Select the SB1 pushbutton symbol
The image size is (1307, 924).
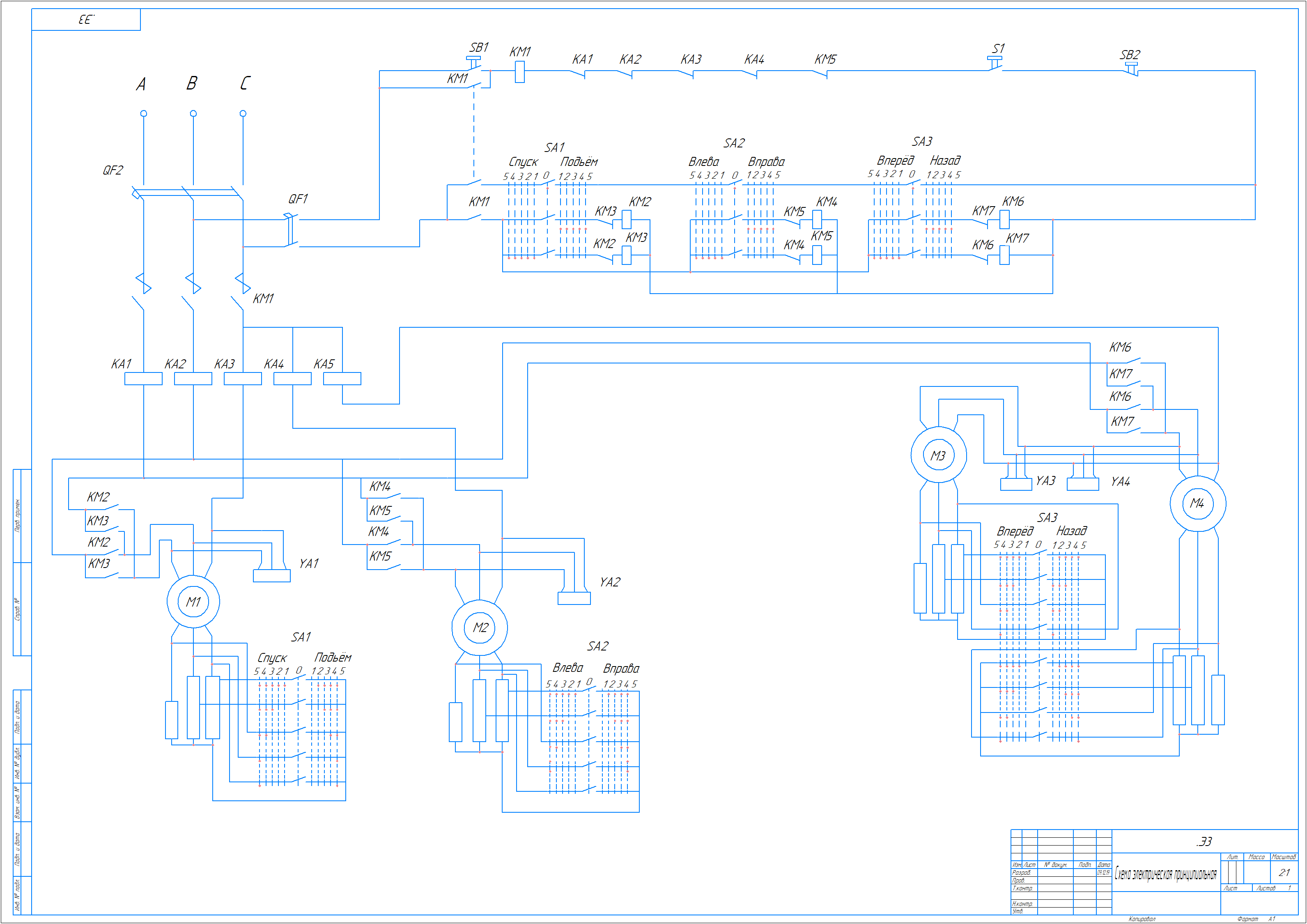click(473, 62)
